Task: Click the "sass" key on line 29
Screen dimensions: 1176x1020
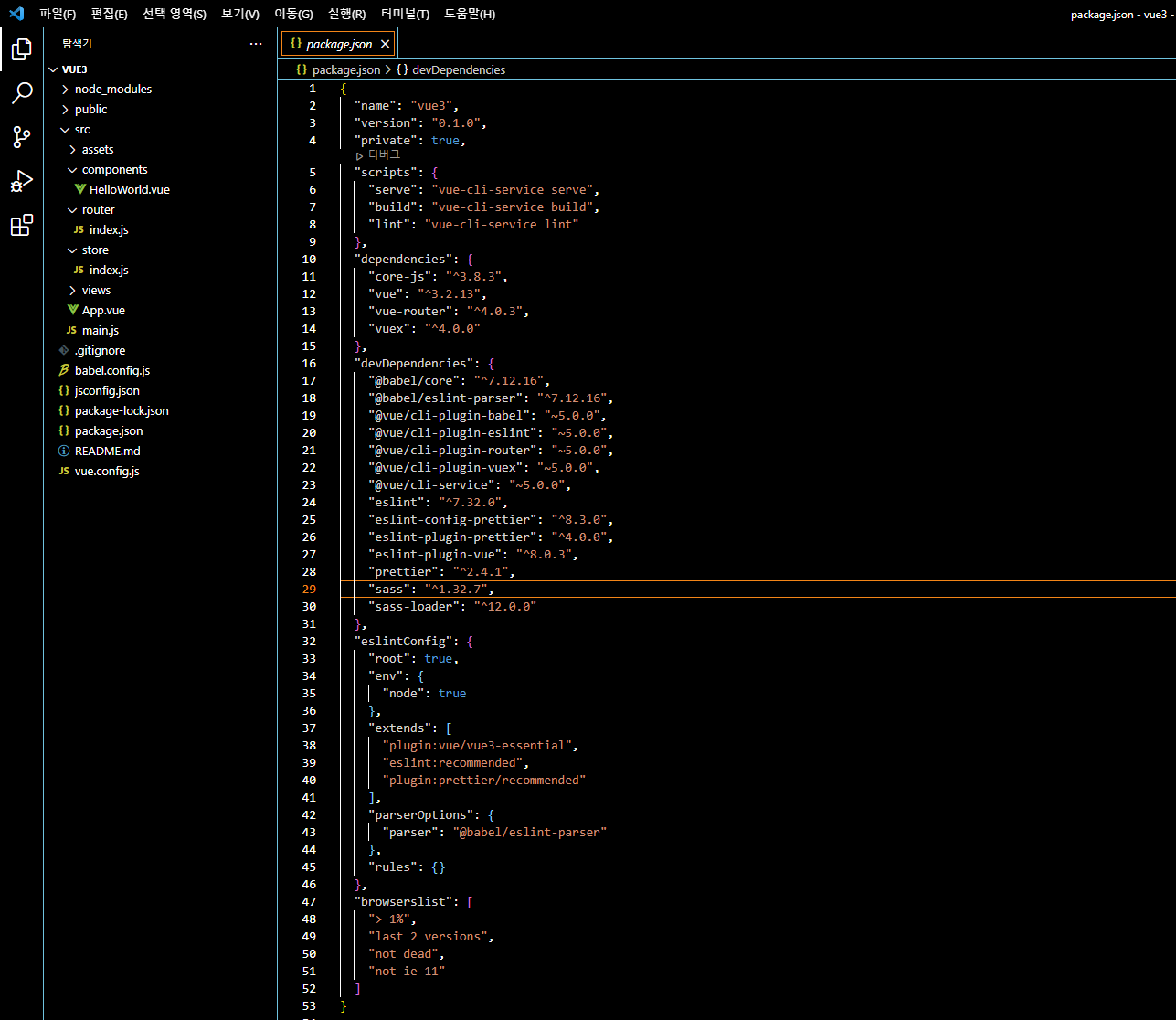Action: (389, 589)
